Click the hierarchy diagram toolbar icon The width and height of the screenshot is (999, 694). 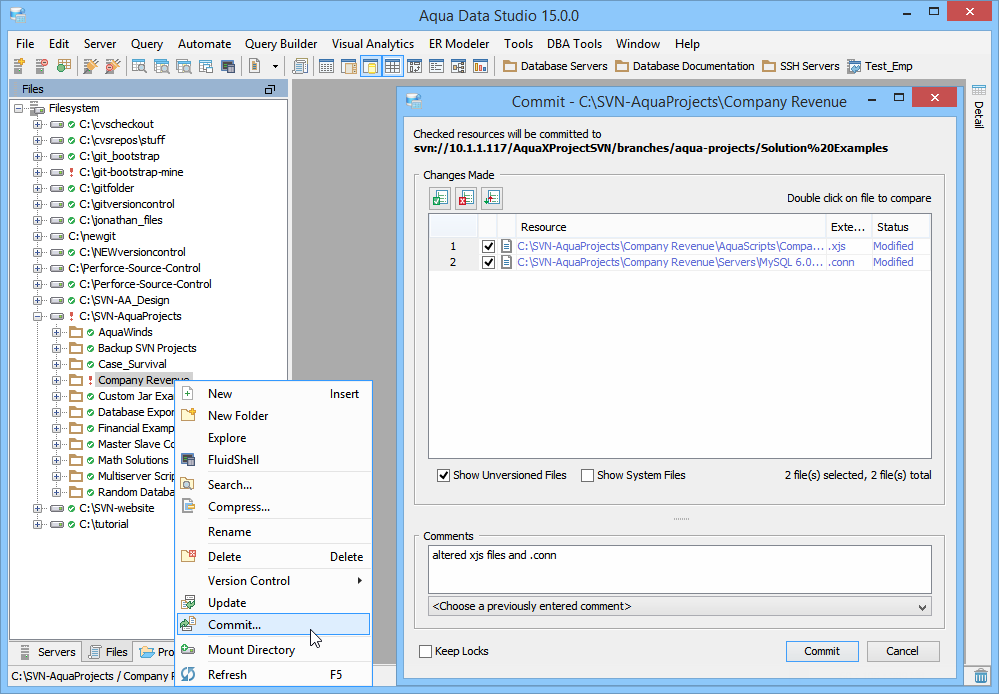(458, 66)
